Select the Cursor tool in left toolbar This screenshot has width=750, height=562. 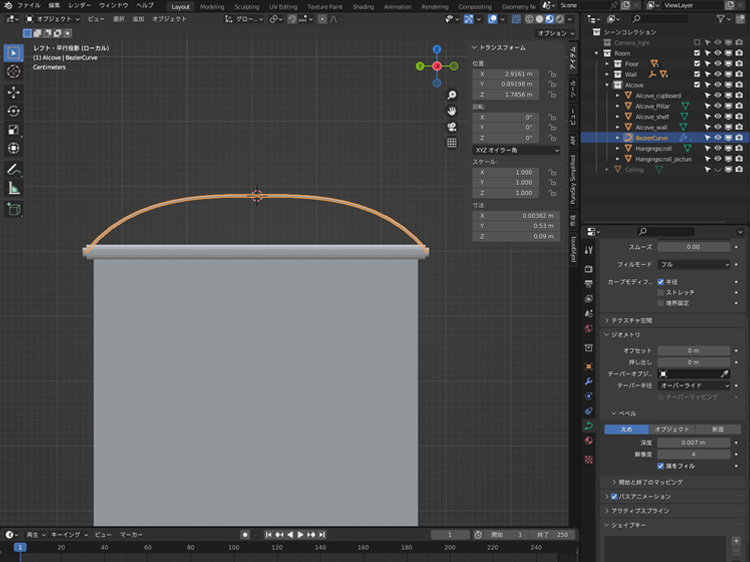tap(14, 71)
